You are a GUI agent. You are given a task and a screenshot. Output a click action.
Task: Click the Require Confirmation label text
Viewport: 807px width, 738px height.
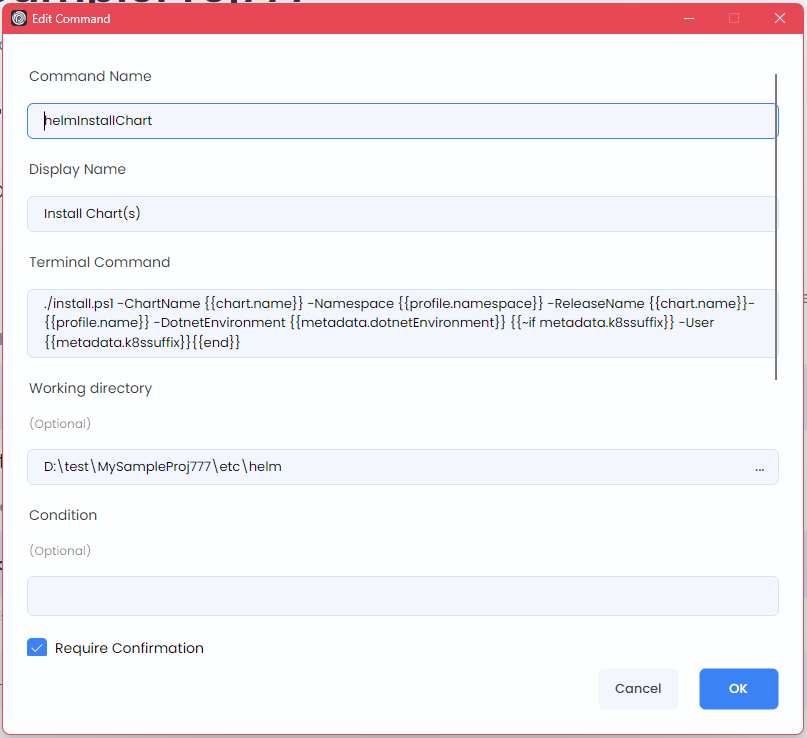coord(128,647)
